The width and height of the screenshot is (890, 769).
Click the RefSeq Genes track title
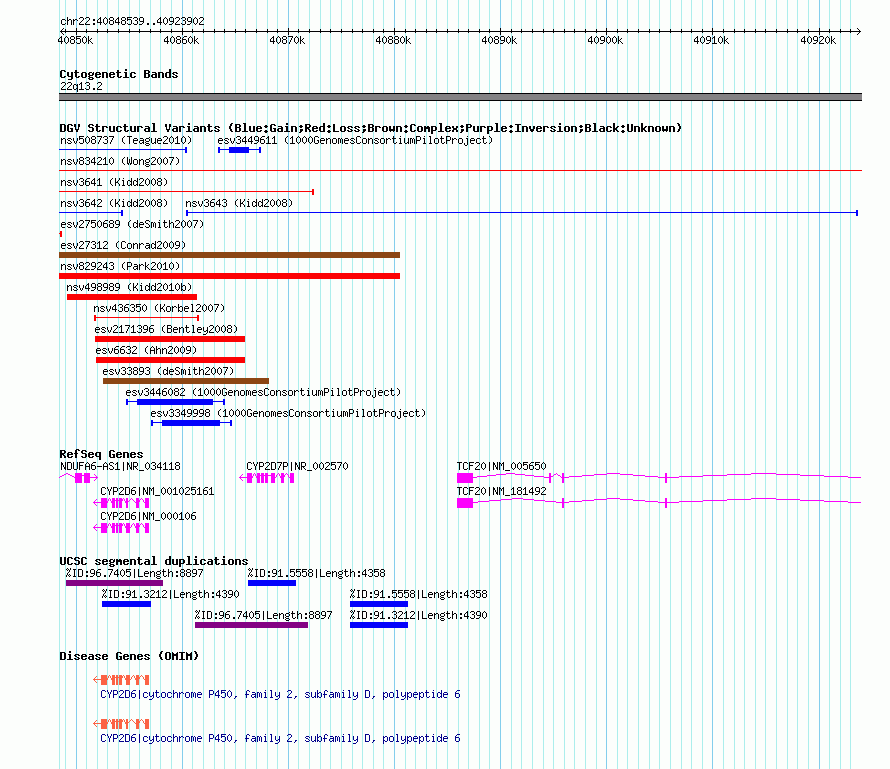tap(101, 454)
